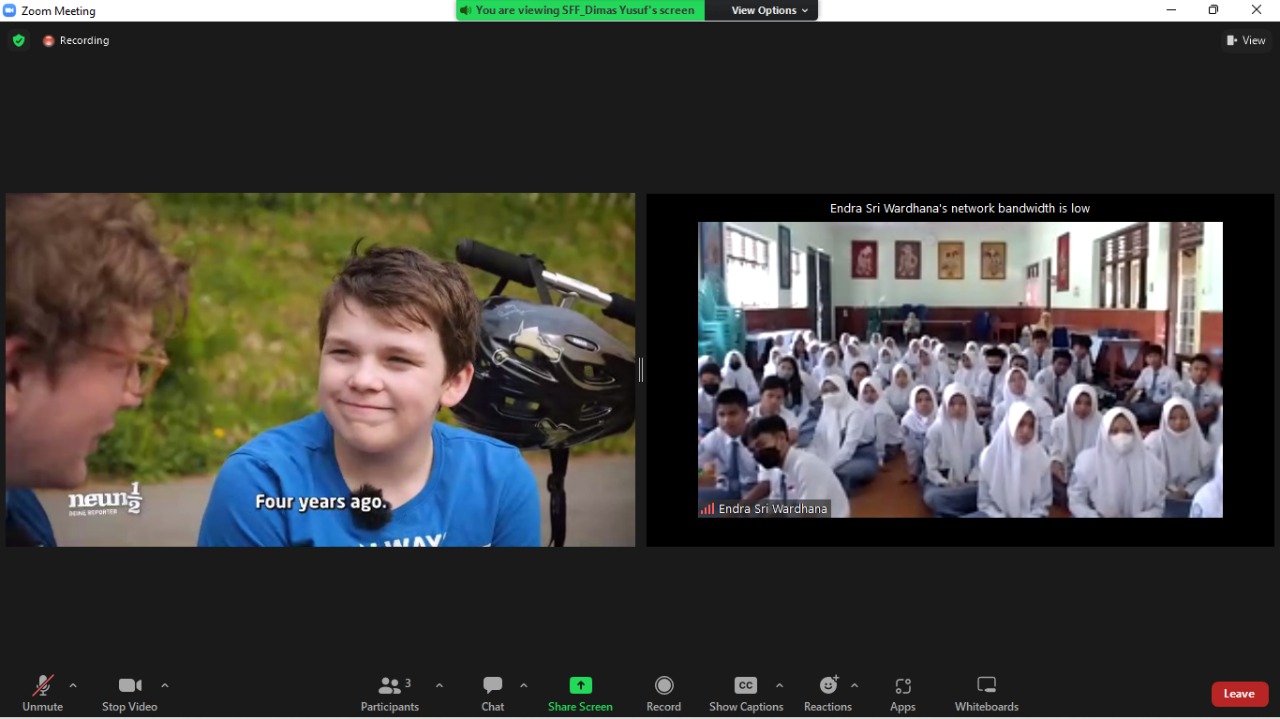Open the Reactions menu

828,693
